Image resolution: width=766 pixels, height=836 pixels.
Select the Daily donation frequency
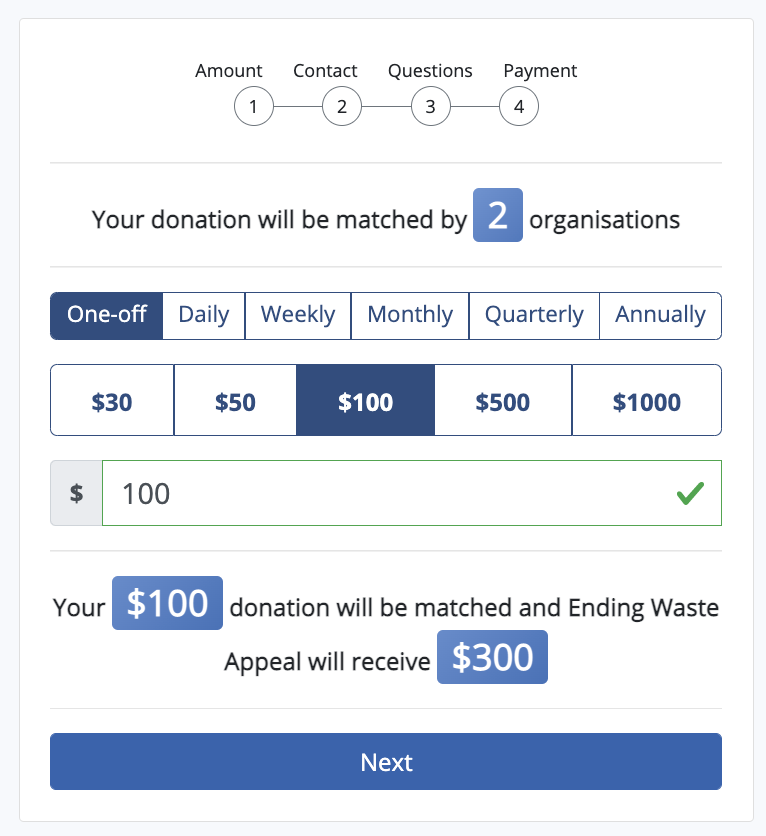203,315
